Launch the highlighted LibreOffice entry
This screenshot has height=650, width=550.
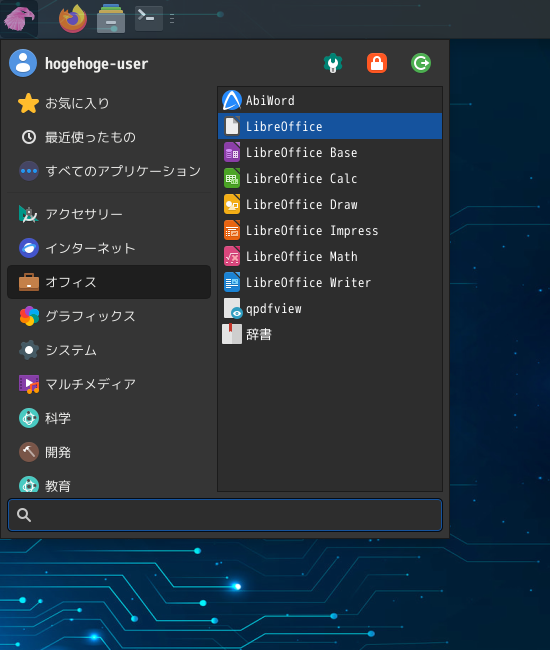click(330, 126)
